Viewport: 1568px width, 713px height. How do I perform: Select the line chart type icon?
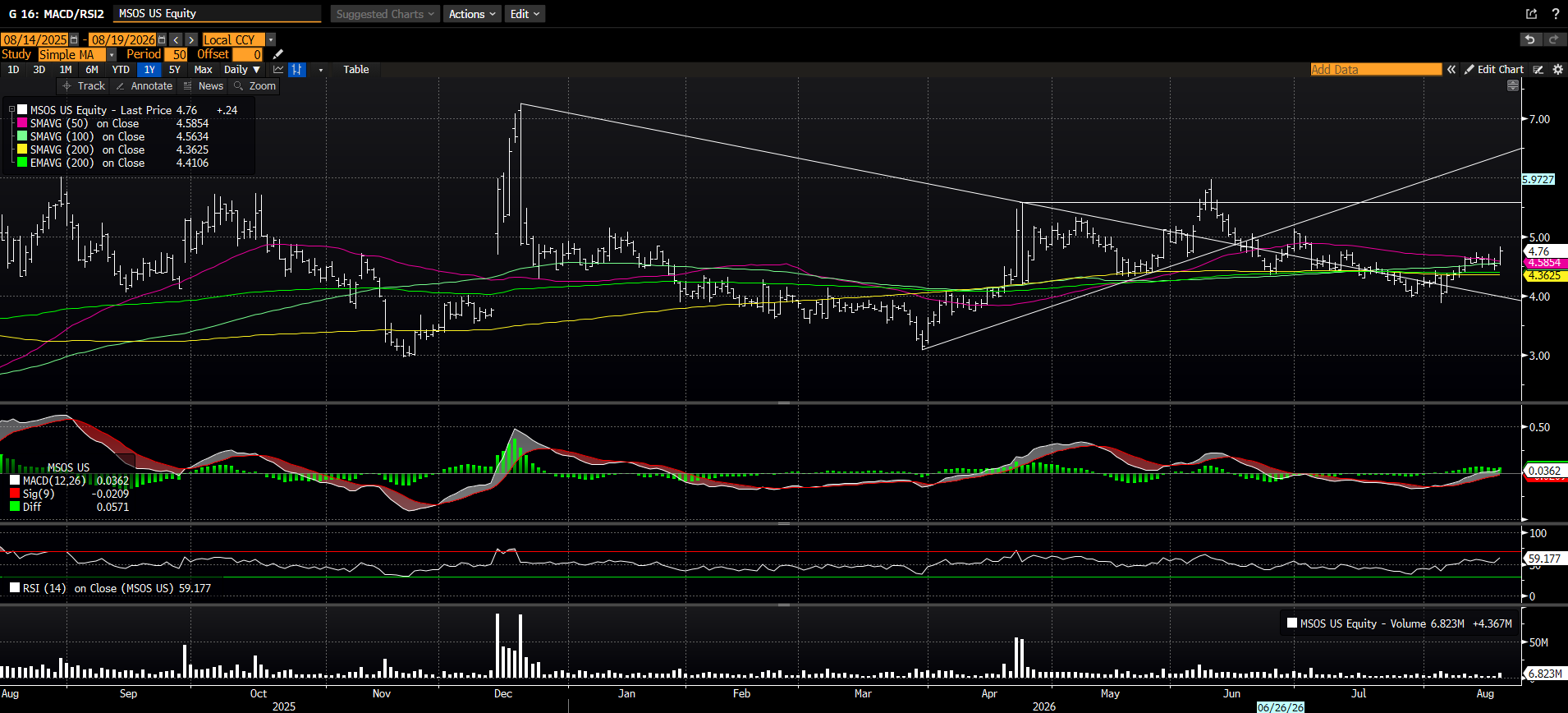tap(278, 70)
